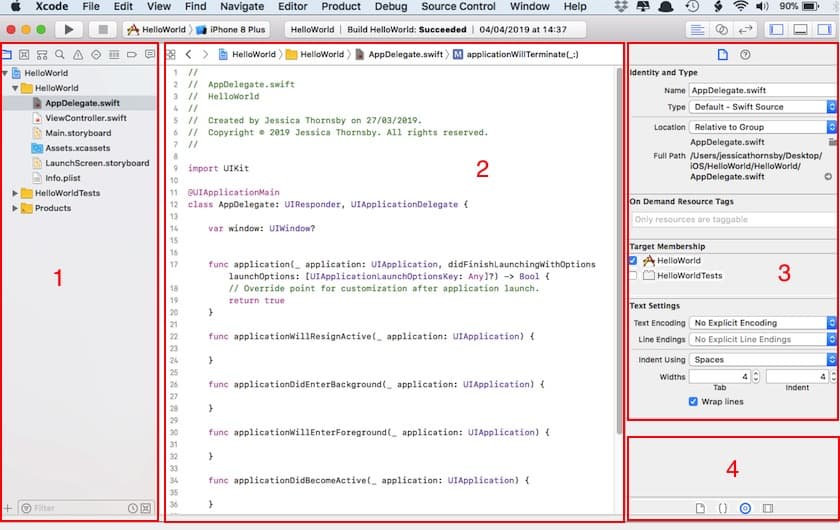This screenshot has width=840, height=530.
Task: Open the Debug menu
Action: coord(391,6)
